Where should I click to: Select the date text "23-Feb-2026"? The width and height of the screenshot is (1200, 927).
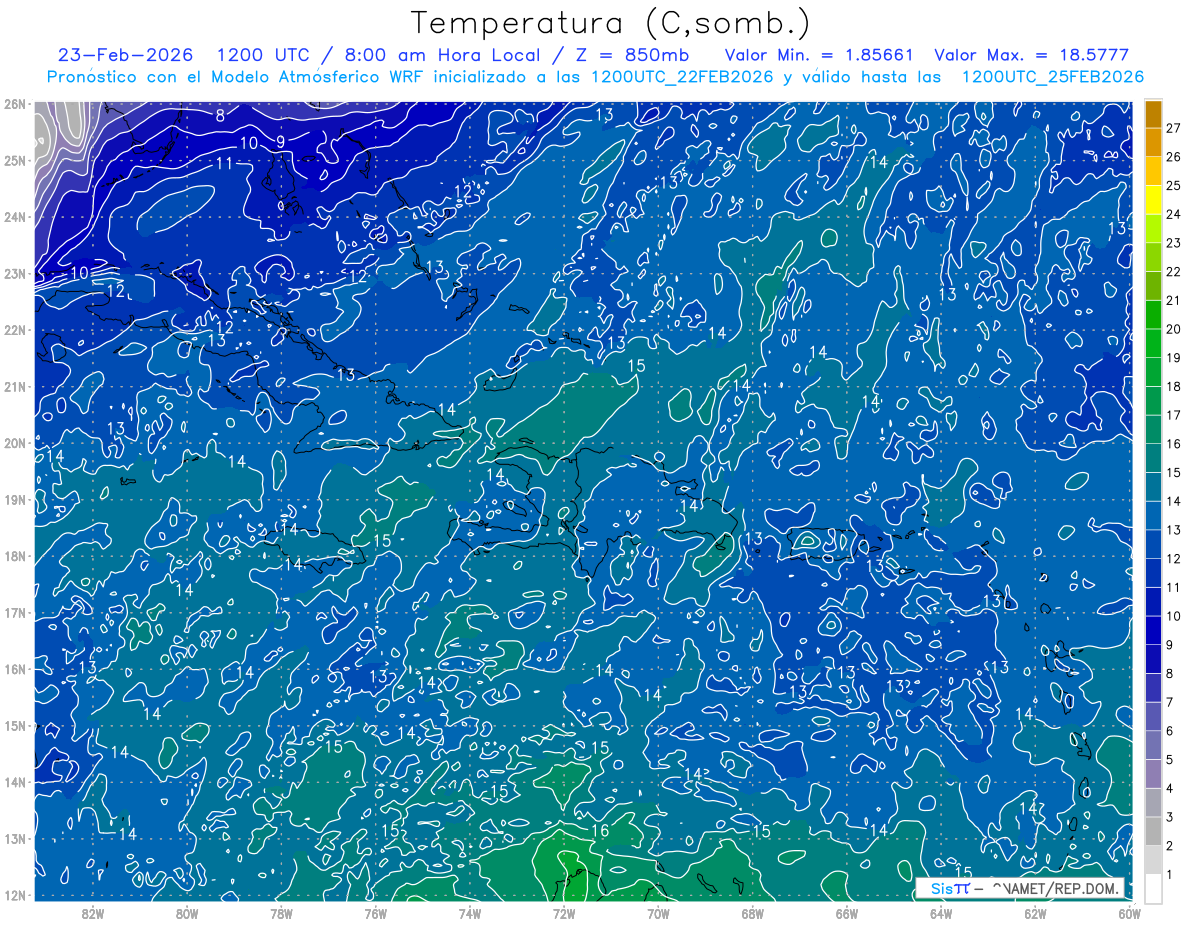[x=126, y=55]
